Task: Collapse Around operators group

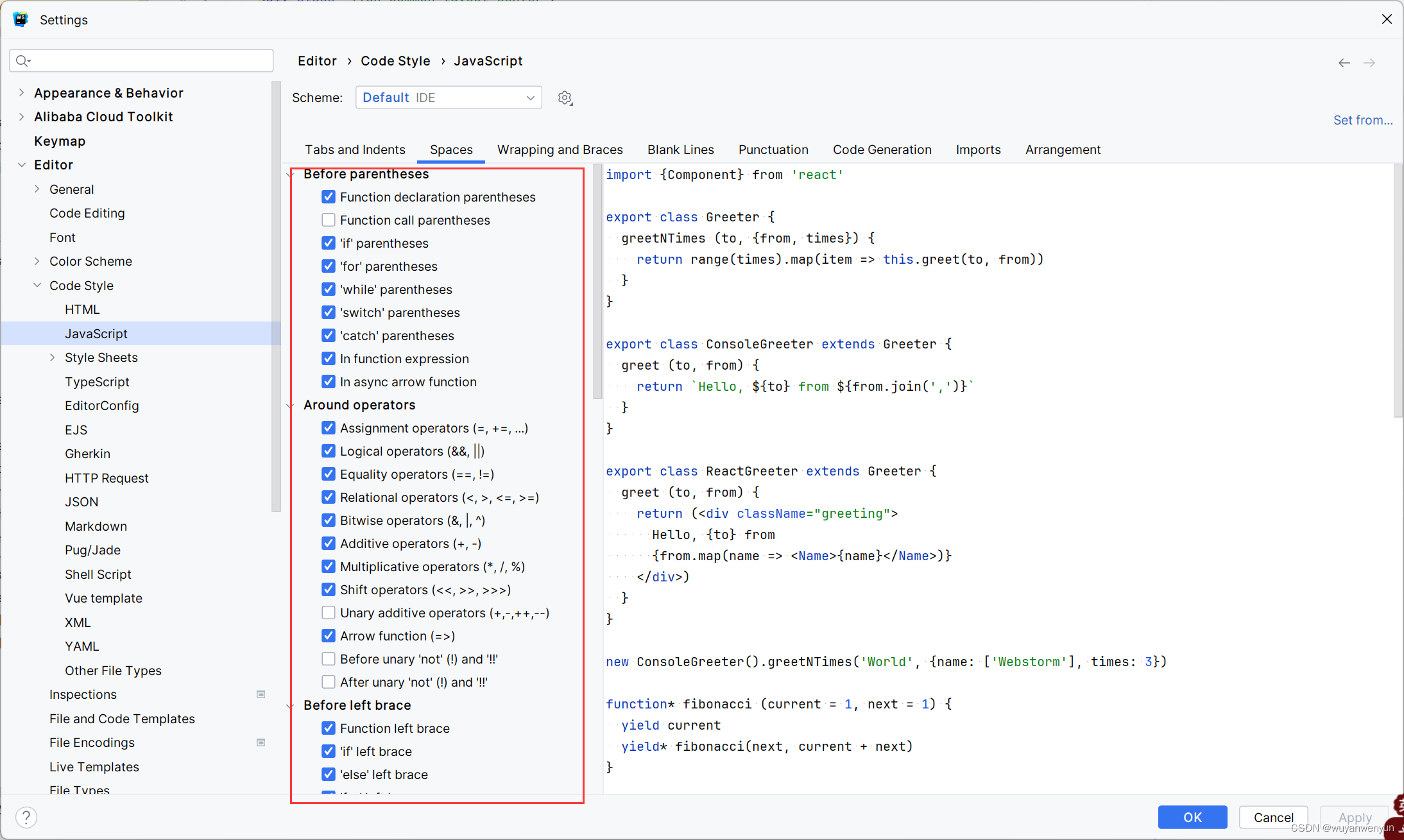Action: [290, 405]
